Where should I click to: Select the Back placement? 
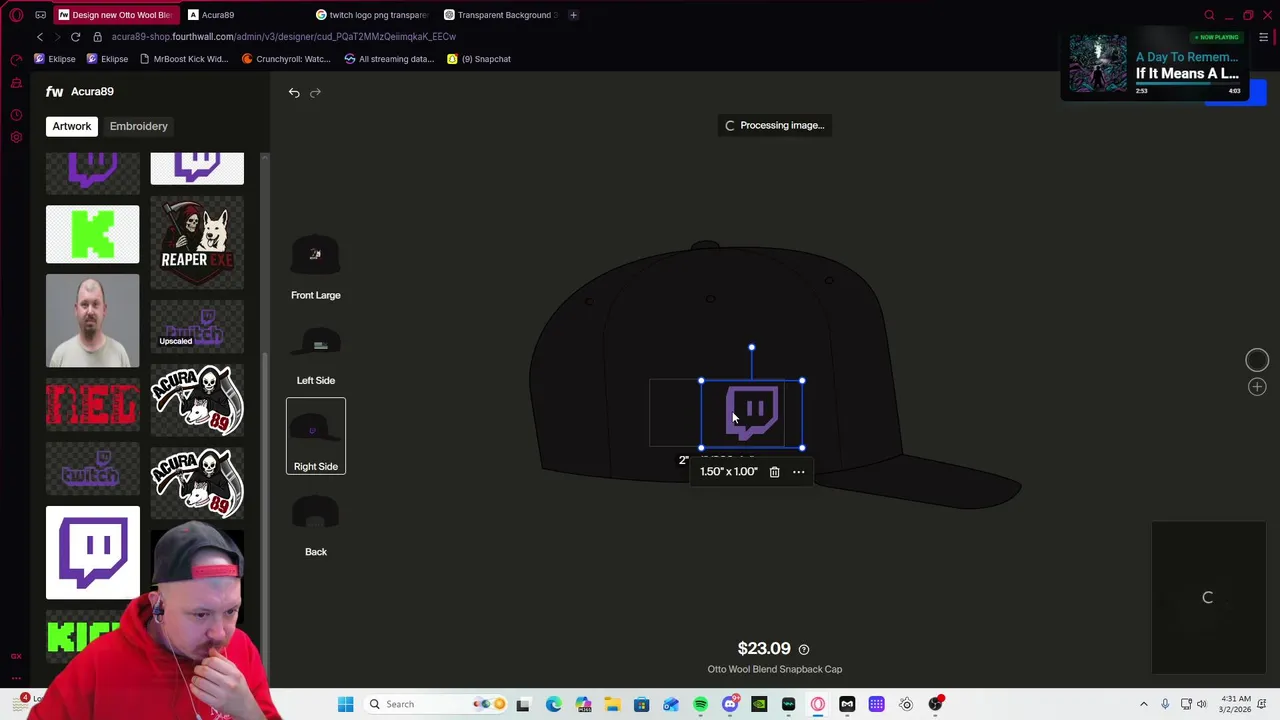[315, 524]
